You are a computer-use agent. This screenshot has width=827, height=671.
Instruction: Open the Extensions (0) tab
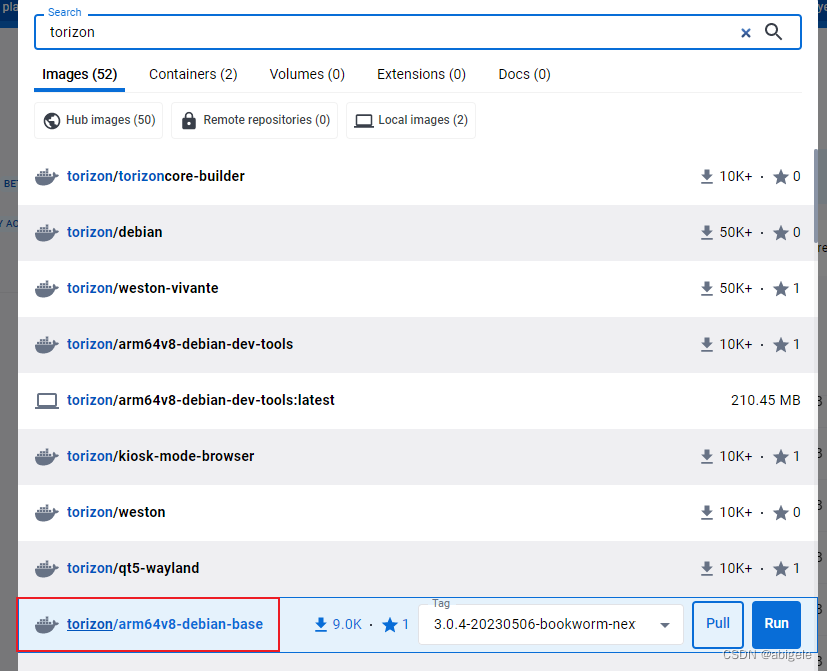coord(421,74)
